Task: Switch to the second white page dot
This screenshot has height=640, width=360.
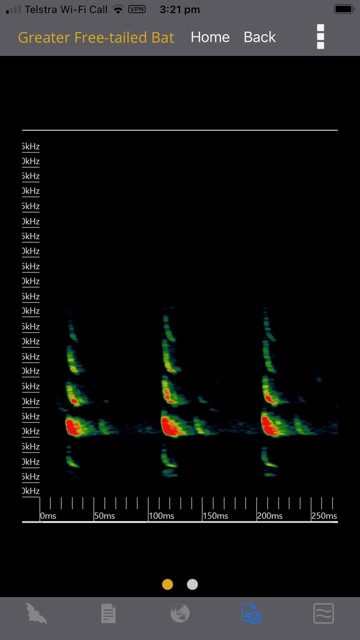Action: pyautogui.click(x=192, y=584)
